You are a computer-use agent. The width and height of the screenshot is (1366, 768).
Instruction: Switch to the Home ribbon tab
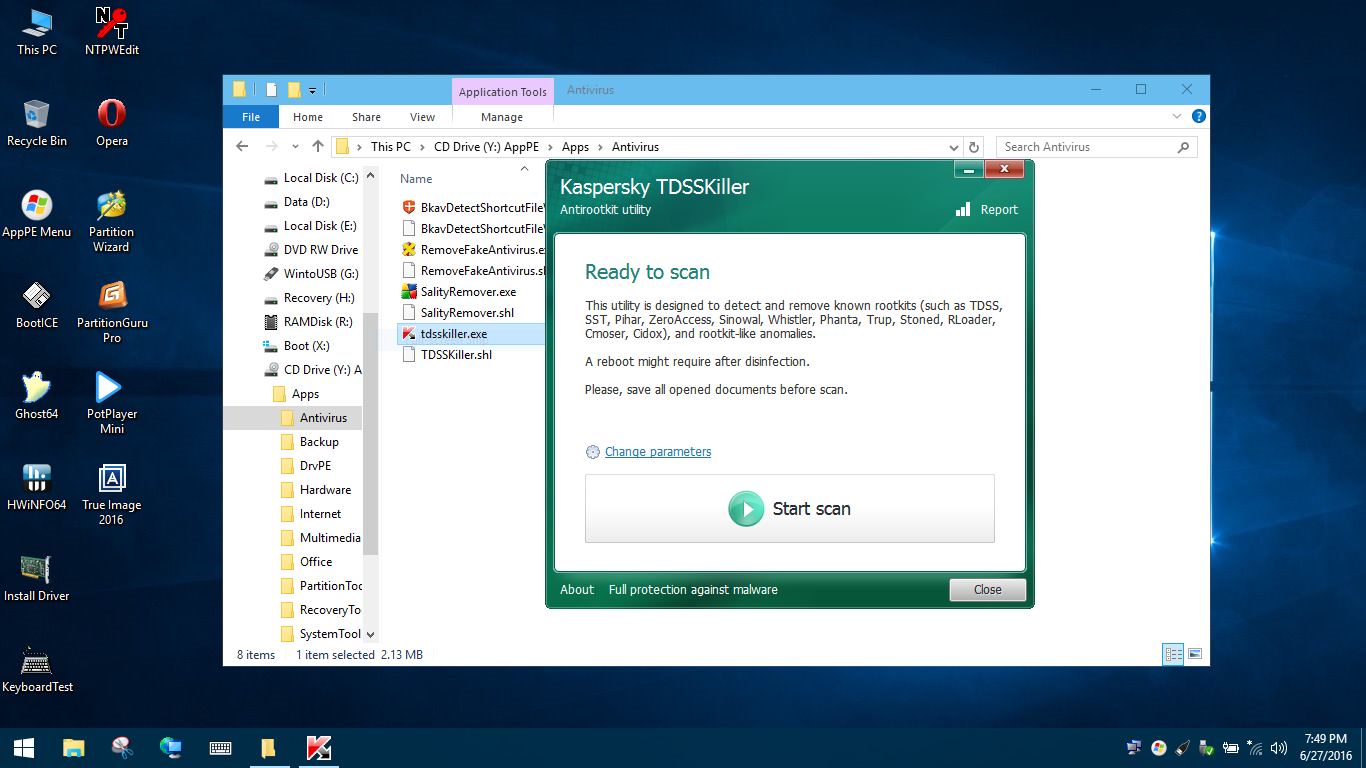(x=308, y=117)
